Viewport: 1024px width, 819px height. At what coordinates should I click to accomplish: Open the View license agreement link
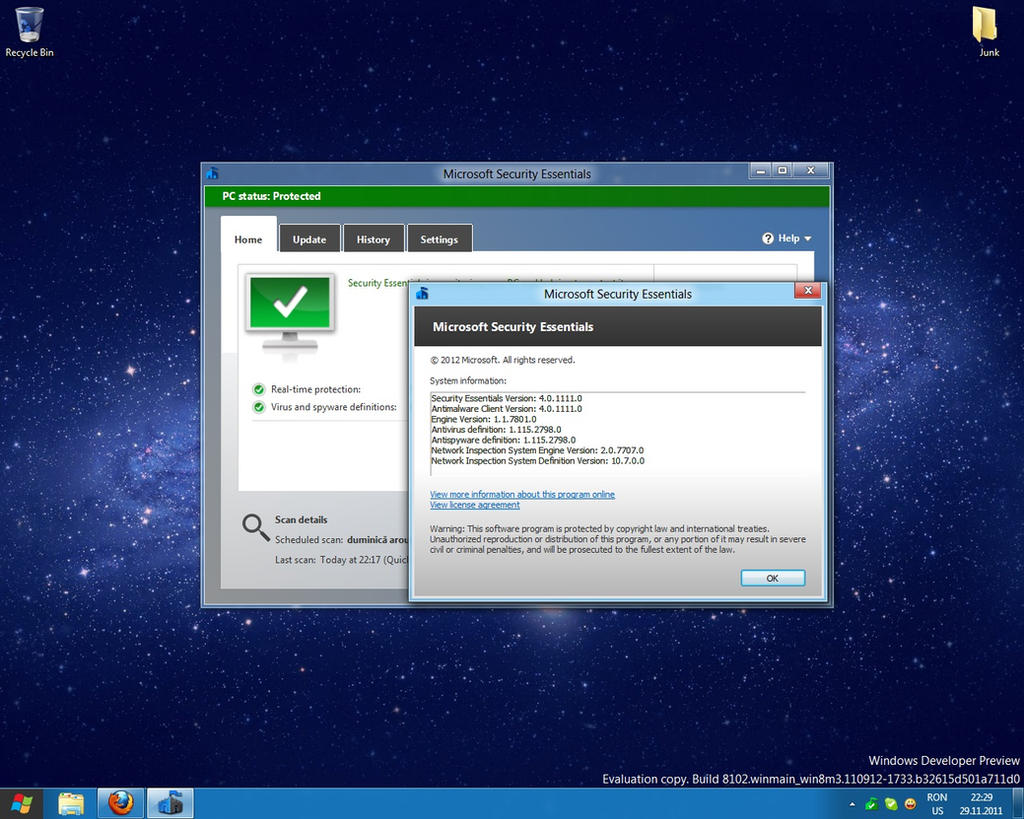click(474, 505)
